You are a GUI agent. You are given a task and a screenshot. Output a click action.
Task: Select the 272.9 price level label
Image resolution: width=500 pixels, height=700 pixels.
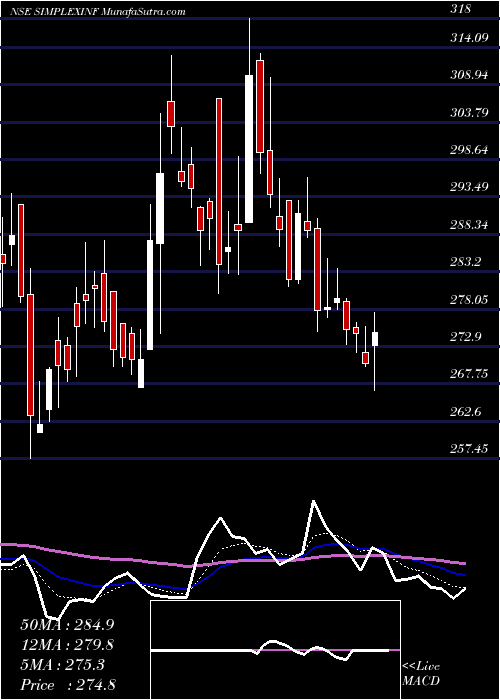[x=466, y=337]
